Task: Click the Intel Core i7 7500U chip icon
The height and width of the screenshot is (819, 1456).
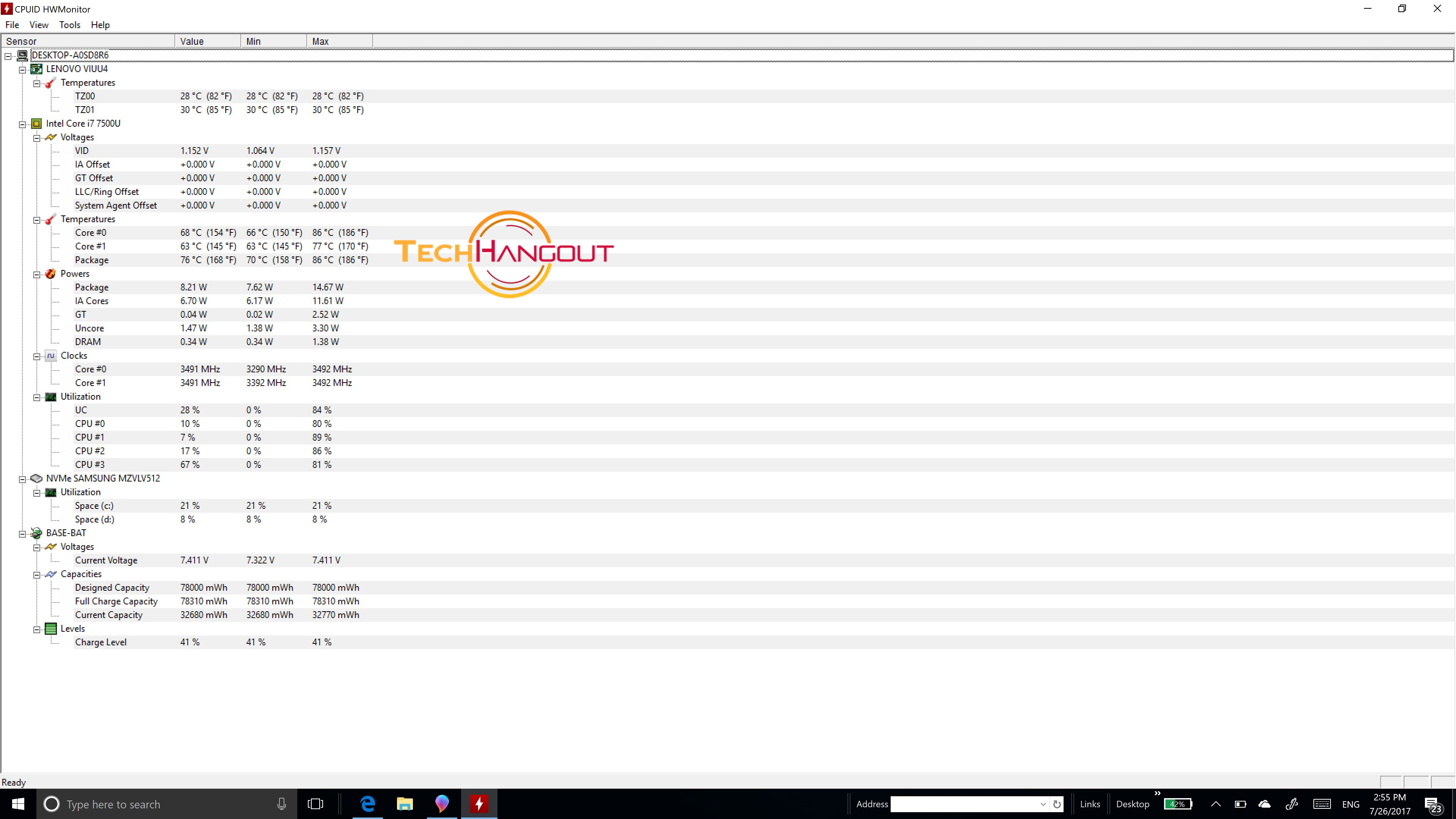Action: (36, 124)
